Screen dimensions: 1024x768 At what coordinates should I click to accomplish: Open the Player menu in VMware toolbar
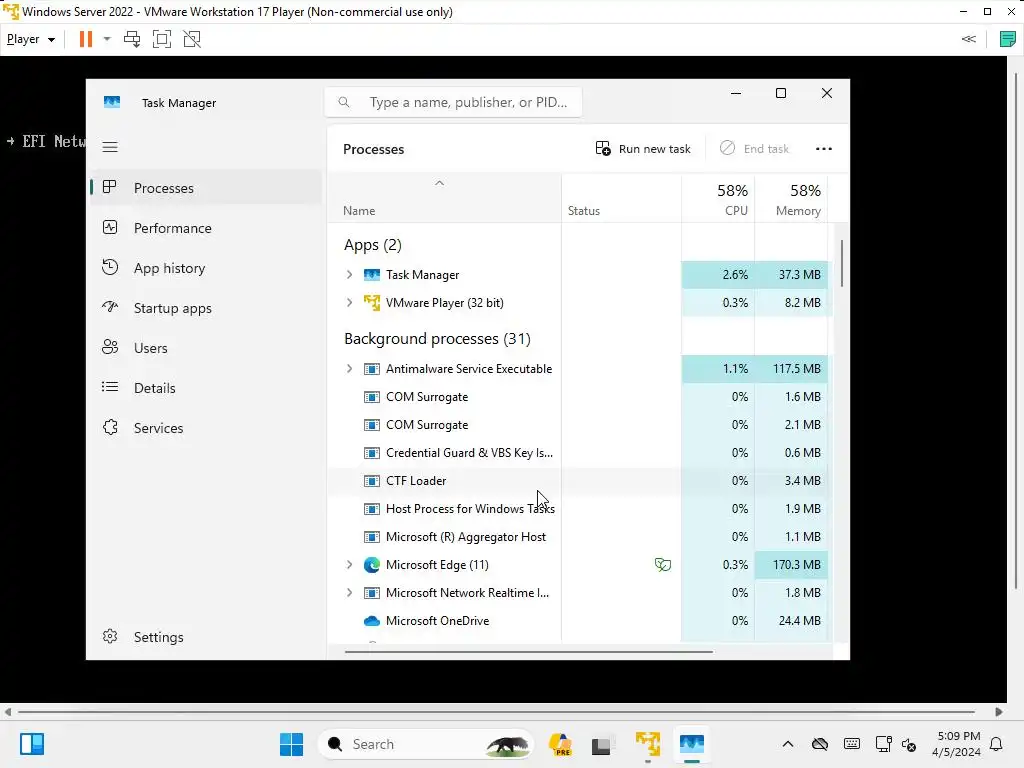tap(30, 39)
